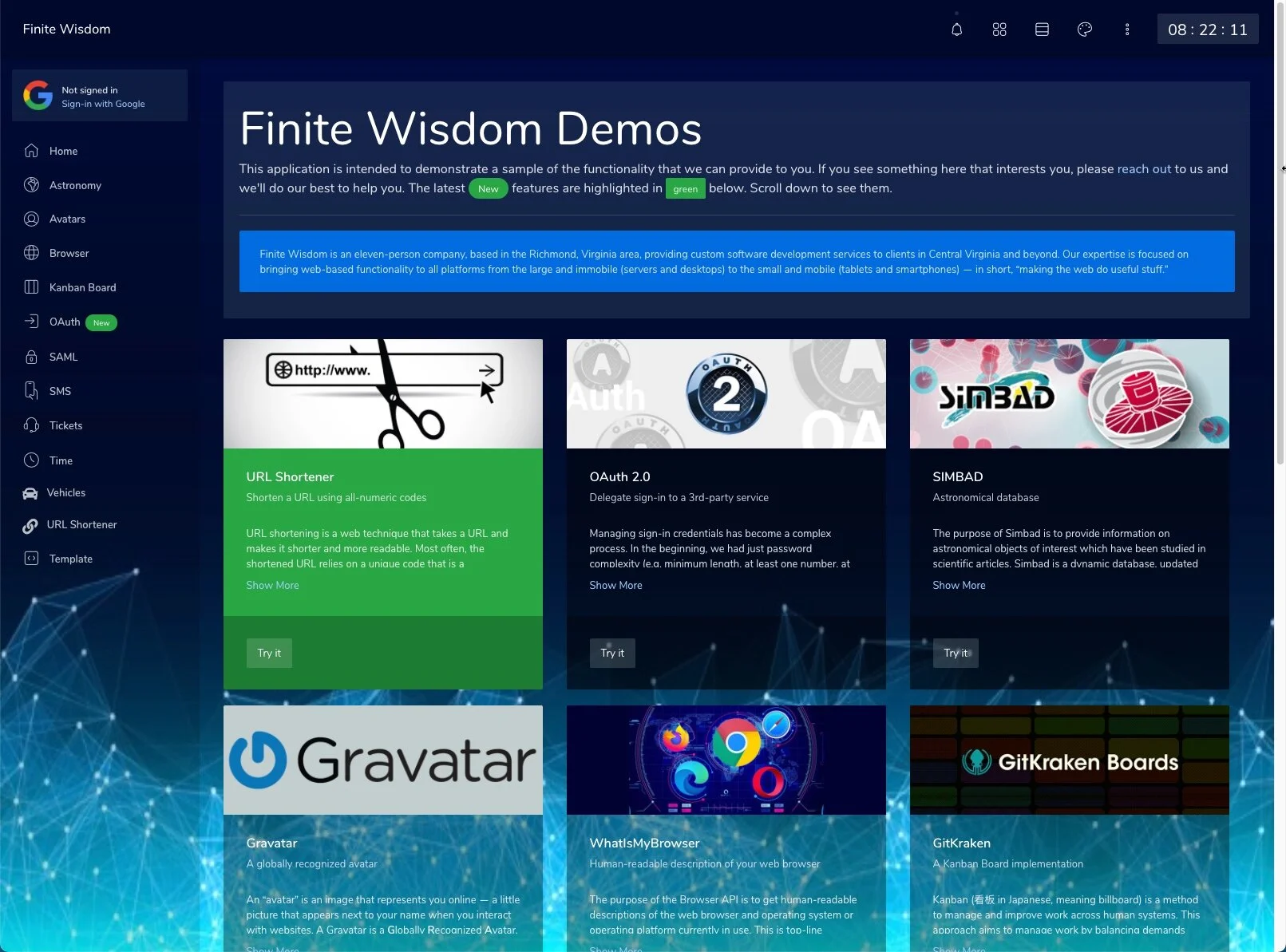Click the Gravatar card title
1286x952 pixels.
(x=271, y=843)
